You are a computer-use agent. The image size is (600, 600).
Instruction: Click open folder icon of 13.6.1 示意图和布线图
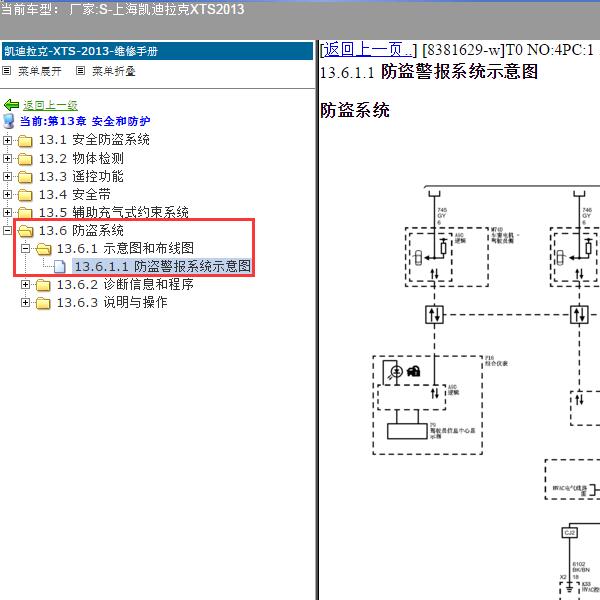(44, 249)
